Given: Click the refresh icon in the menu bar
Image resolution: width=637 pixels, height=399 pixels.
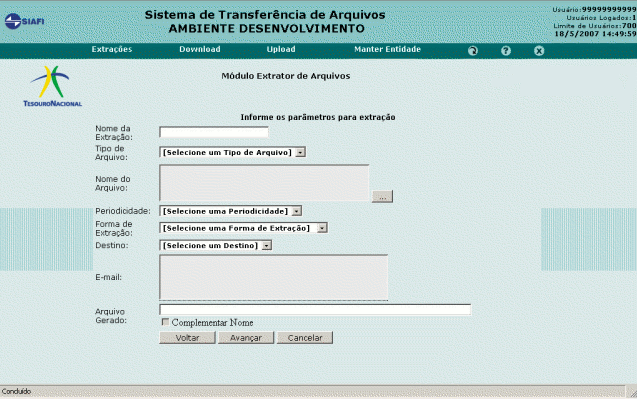Looking at the screenshot, I should [x=473, y=51].
